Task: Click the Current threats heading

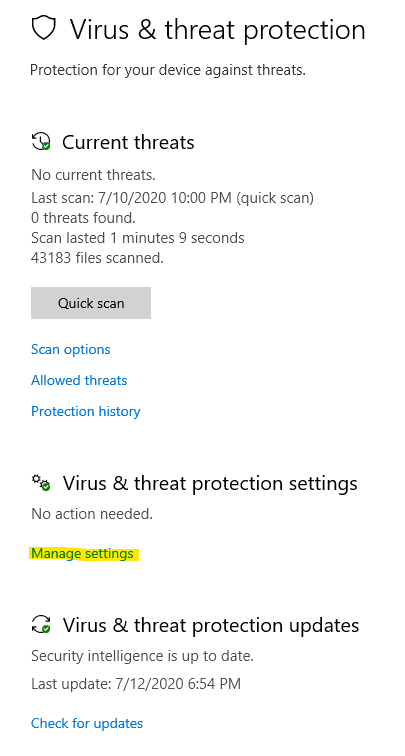Action: click(128, 142)
